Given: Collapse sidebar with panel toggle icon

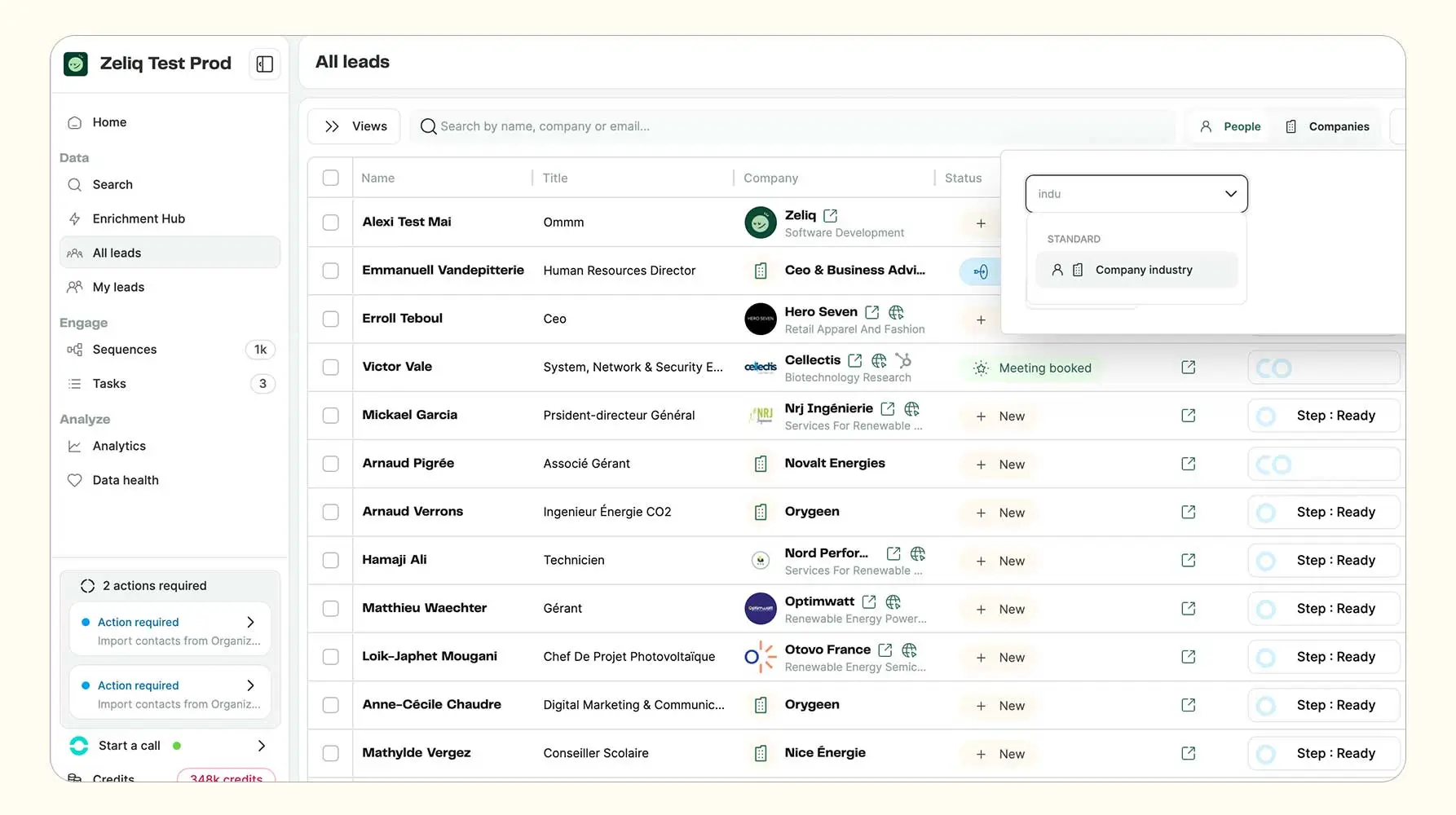Looking at the screenshot, I should tap(265, 64).
